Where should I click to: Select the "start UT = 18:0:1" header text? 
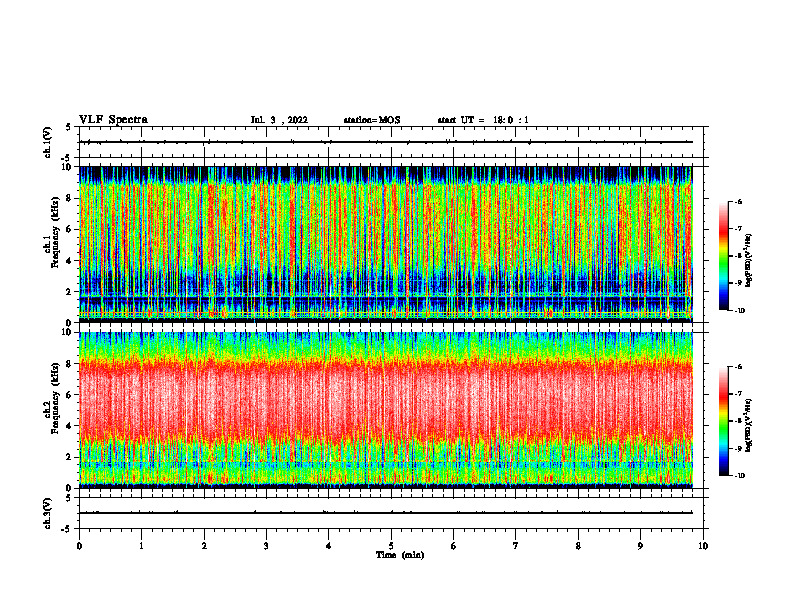483,120
